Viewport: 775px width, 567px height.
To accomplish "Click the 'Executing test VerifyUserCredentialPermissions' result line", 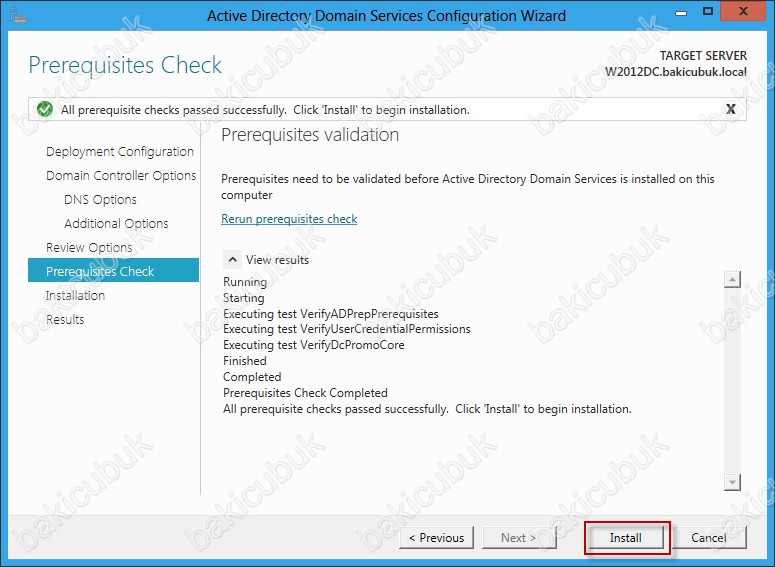I will coord(346,329).
